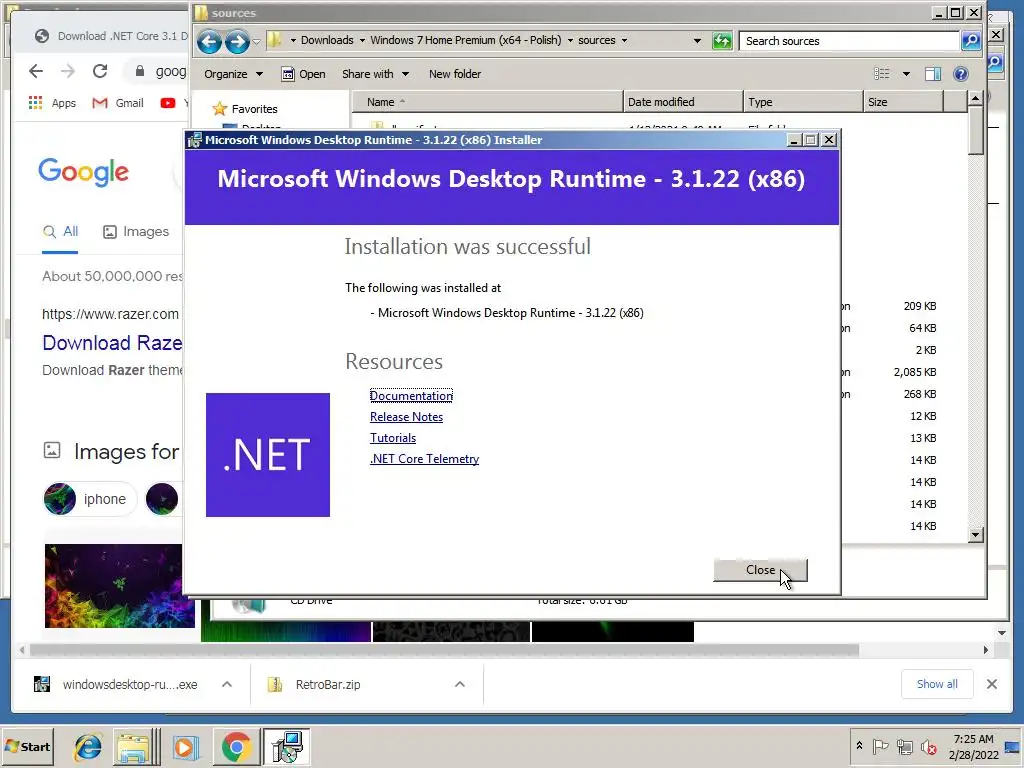1024x768 pixels.
Task: Go forward in the Explorer sources window
Action: pyautogui.click(x=237, y=42)
